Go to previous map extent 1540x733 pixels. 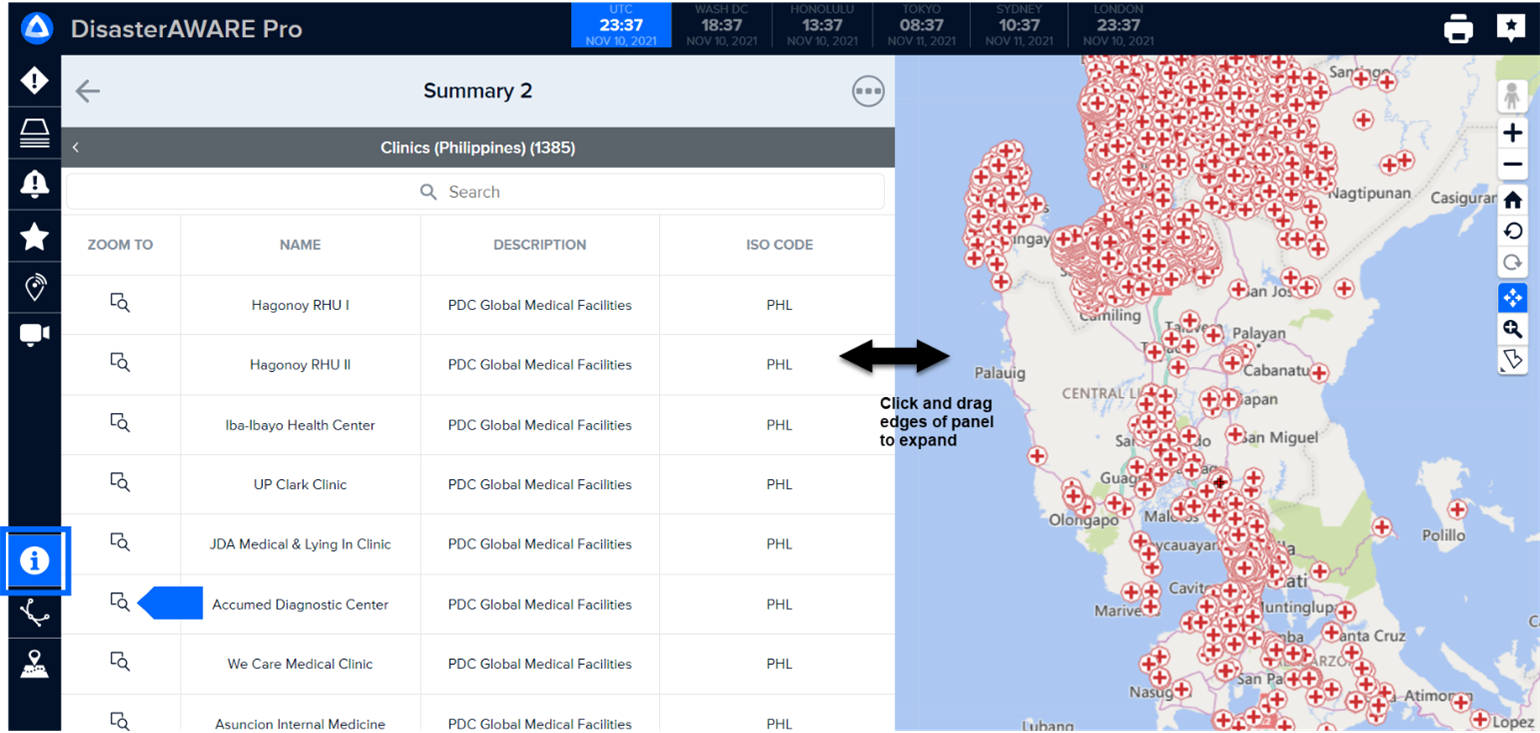click(1512, 231)
